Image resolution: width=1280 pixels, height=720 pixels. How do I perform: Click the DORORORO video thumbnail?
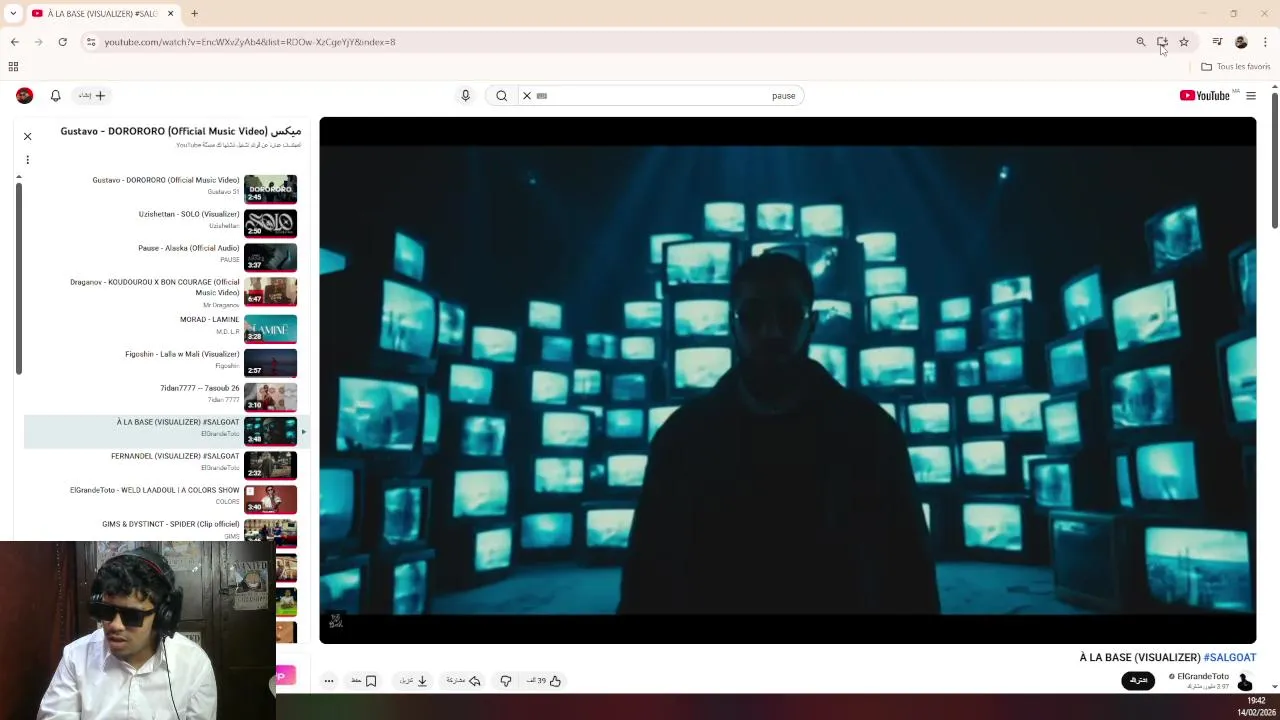point(270,189)
